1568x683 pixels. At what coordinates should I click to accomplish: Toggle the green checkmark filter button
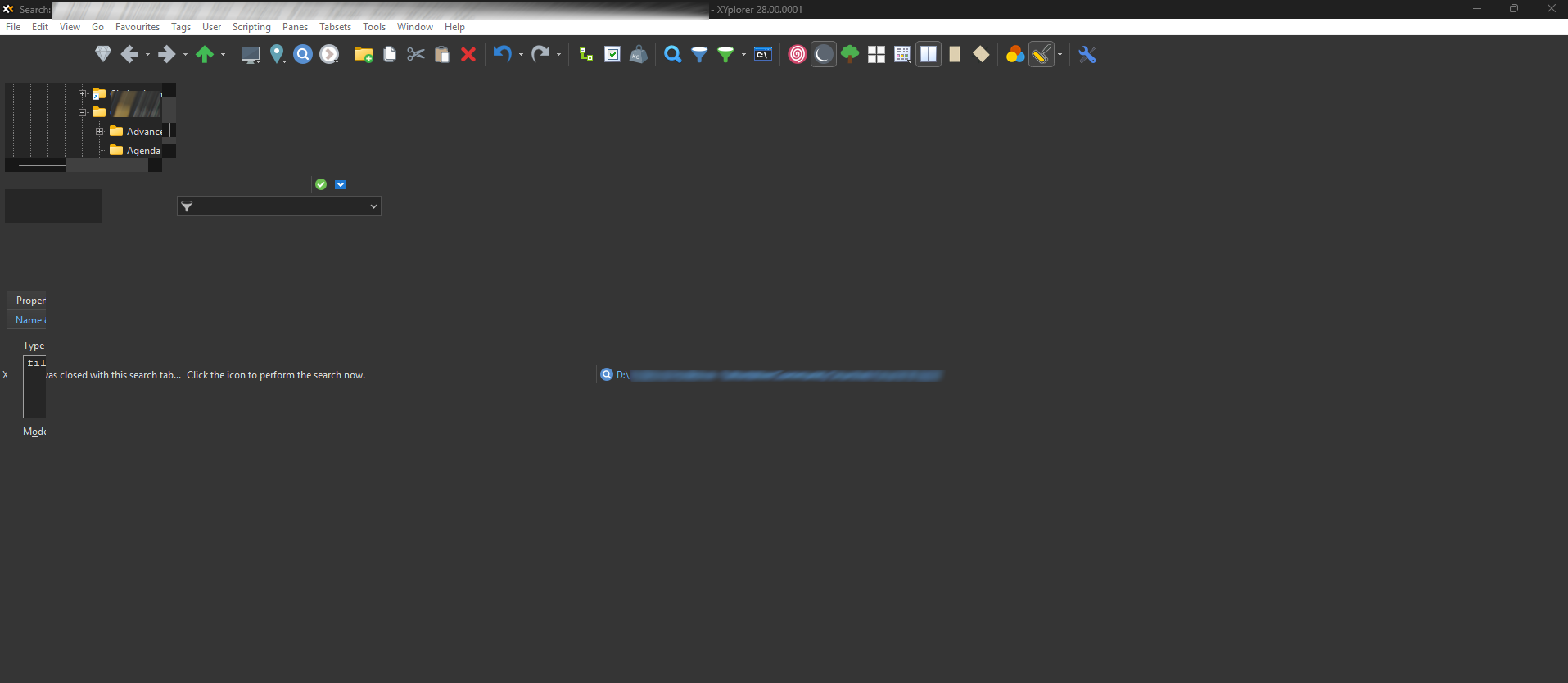tap(321, 184)
